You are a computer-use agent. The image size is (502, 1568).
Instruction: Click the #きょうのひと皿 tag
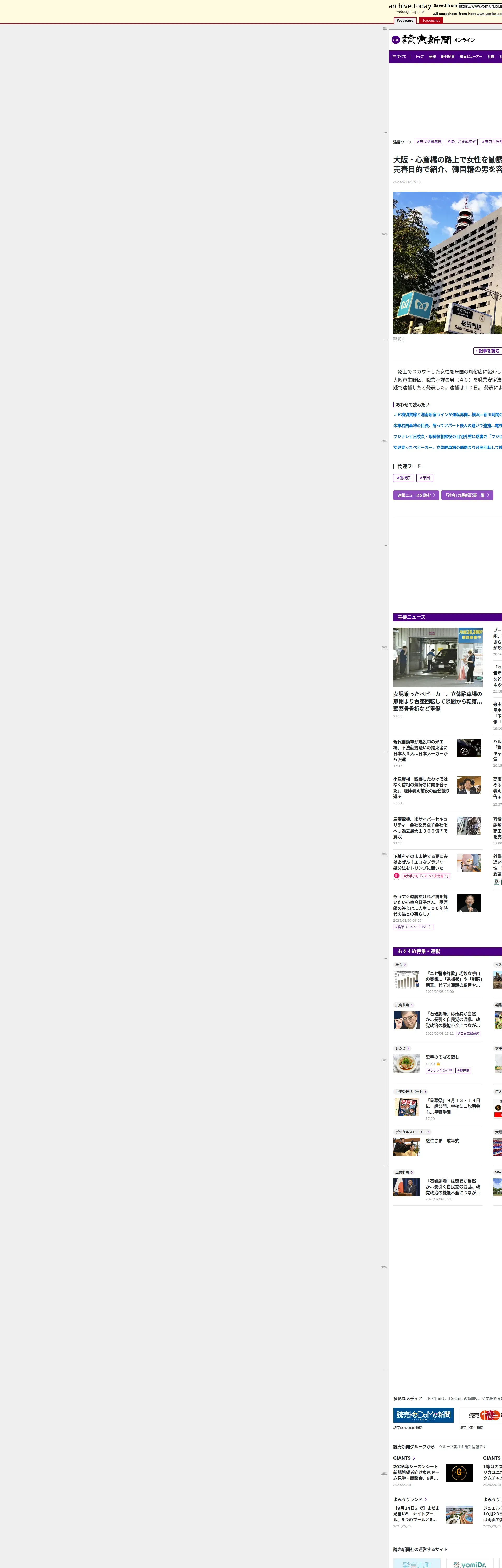tap(440, 1070)
